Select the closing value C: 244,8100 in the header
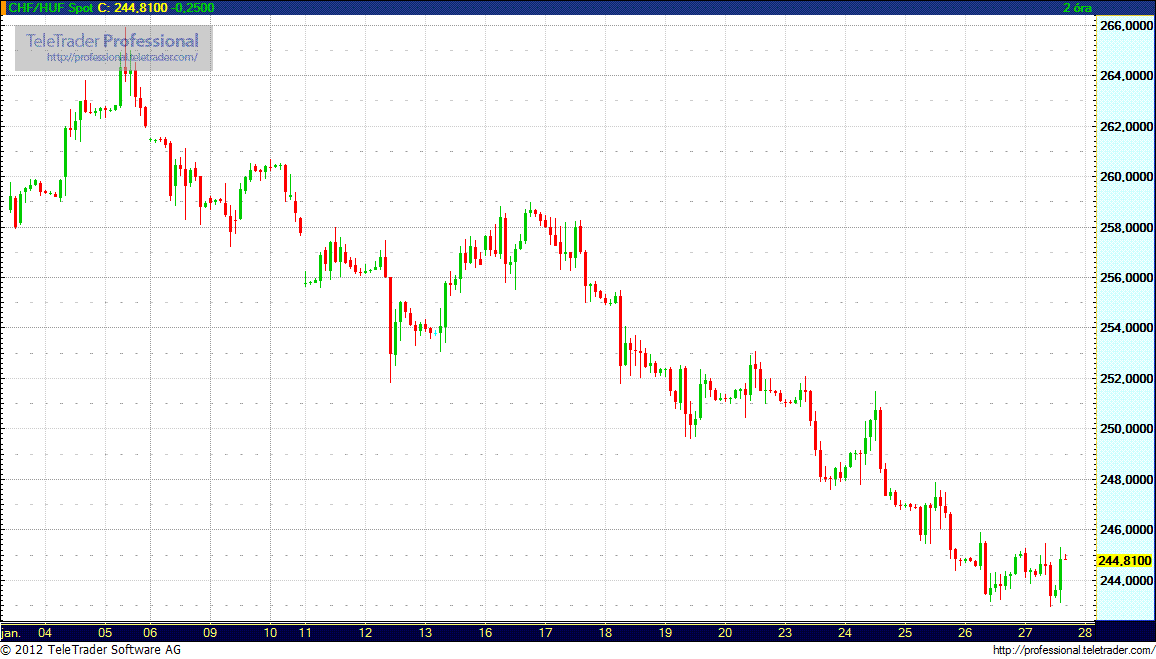The image size is (1156, 659). pos(131,7)
